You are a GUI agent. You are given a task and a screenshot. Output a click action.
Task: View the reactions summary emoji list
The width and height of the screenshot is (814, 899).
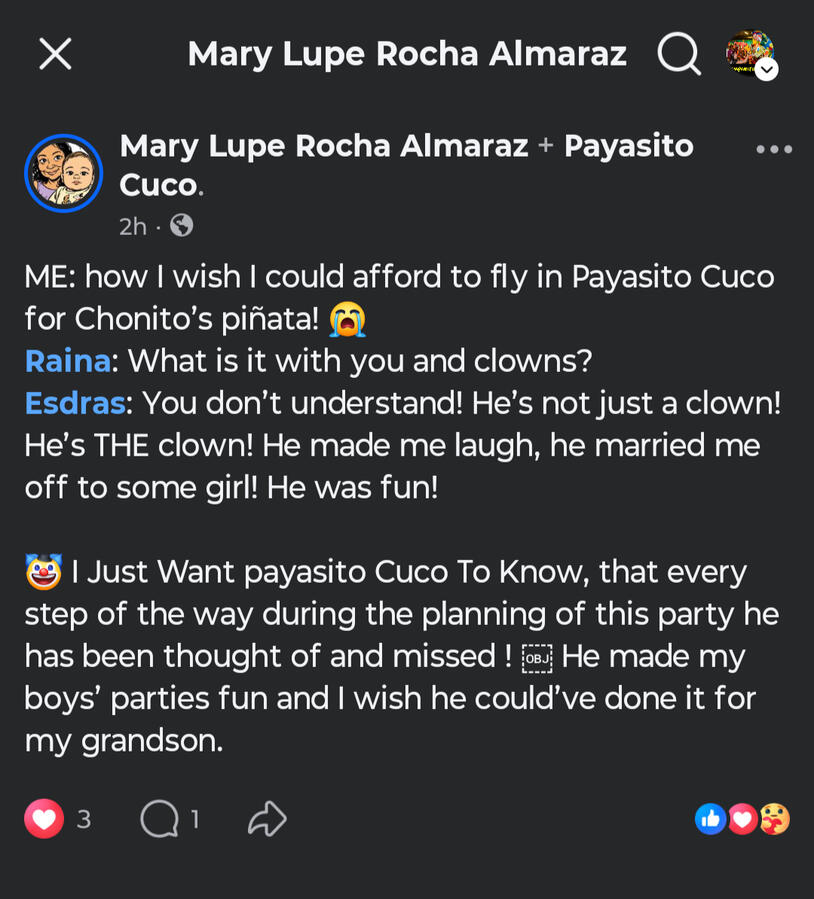point(742,819)
